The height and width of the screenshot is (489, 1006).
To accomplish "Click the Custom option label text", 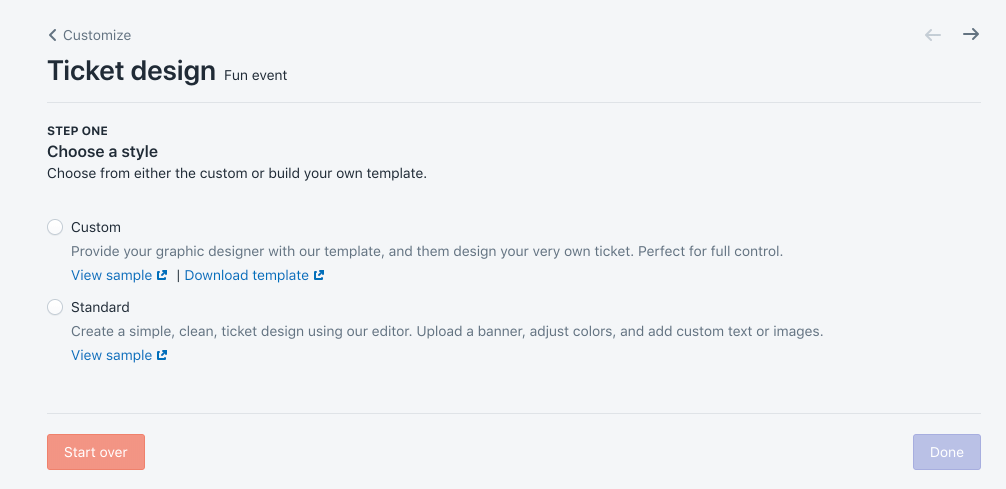I will pyautogui.click(x=96, y=227).
